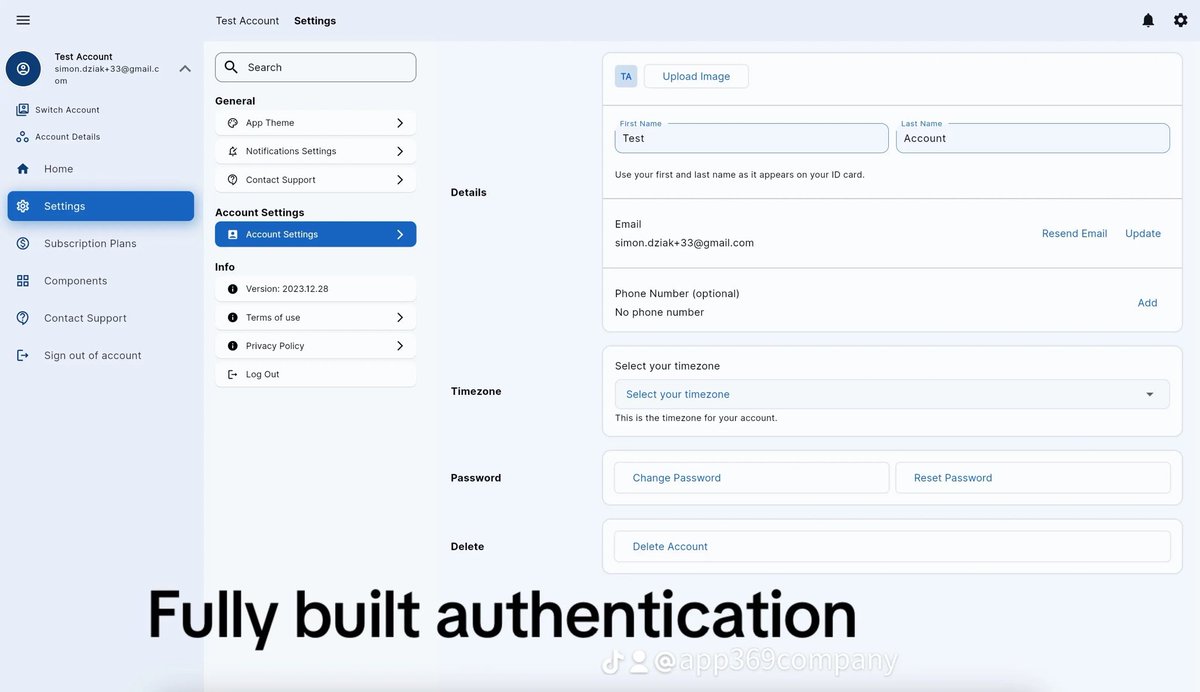The width and height of the screenshot is (1200, 692).
Task: Click the Notifications Settings bell icon
Action: click(x=233, y=151)
